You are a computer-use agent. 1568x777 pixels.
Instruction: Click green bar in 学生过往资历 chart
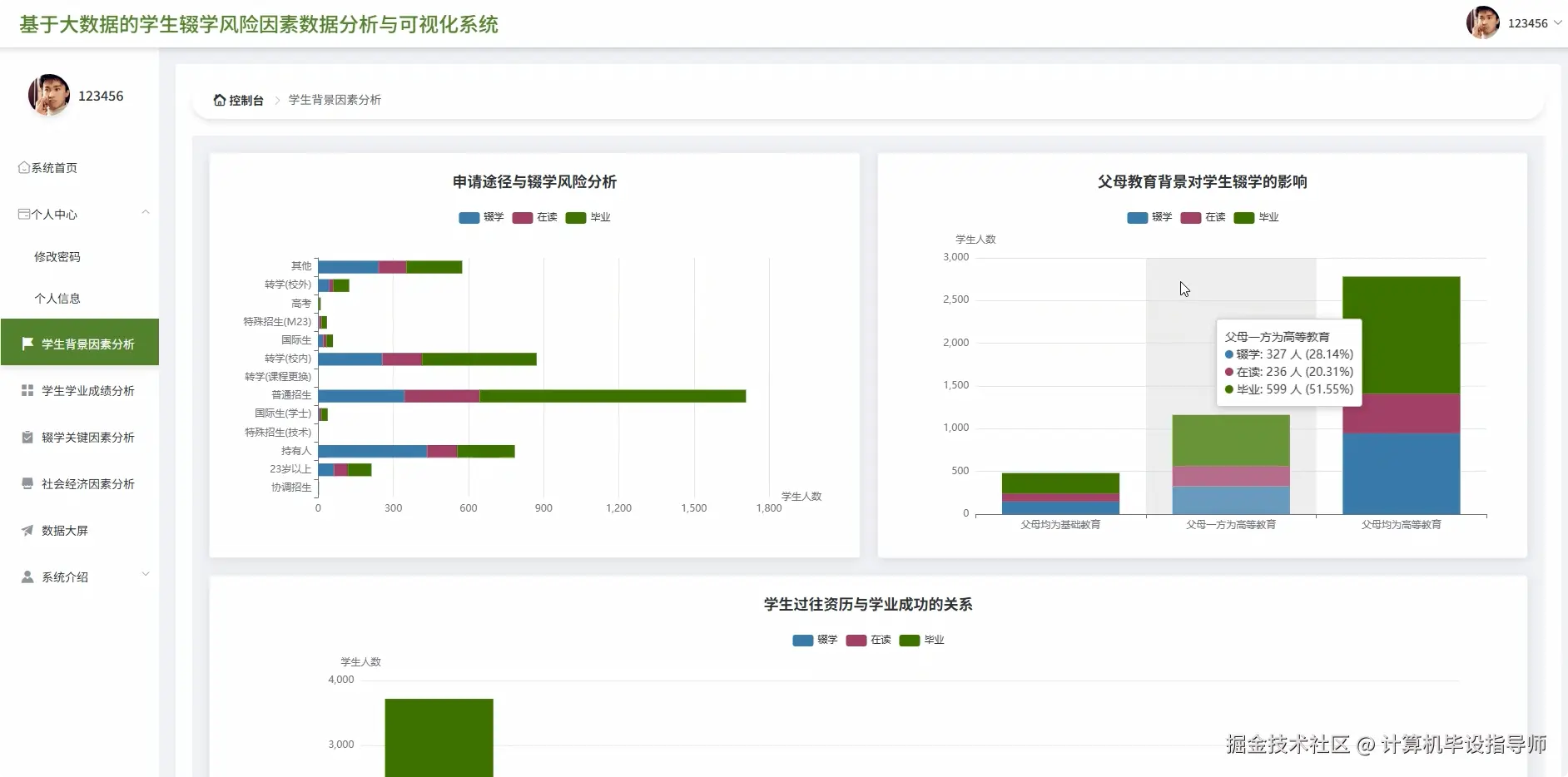click(439, 738)
